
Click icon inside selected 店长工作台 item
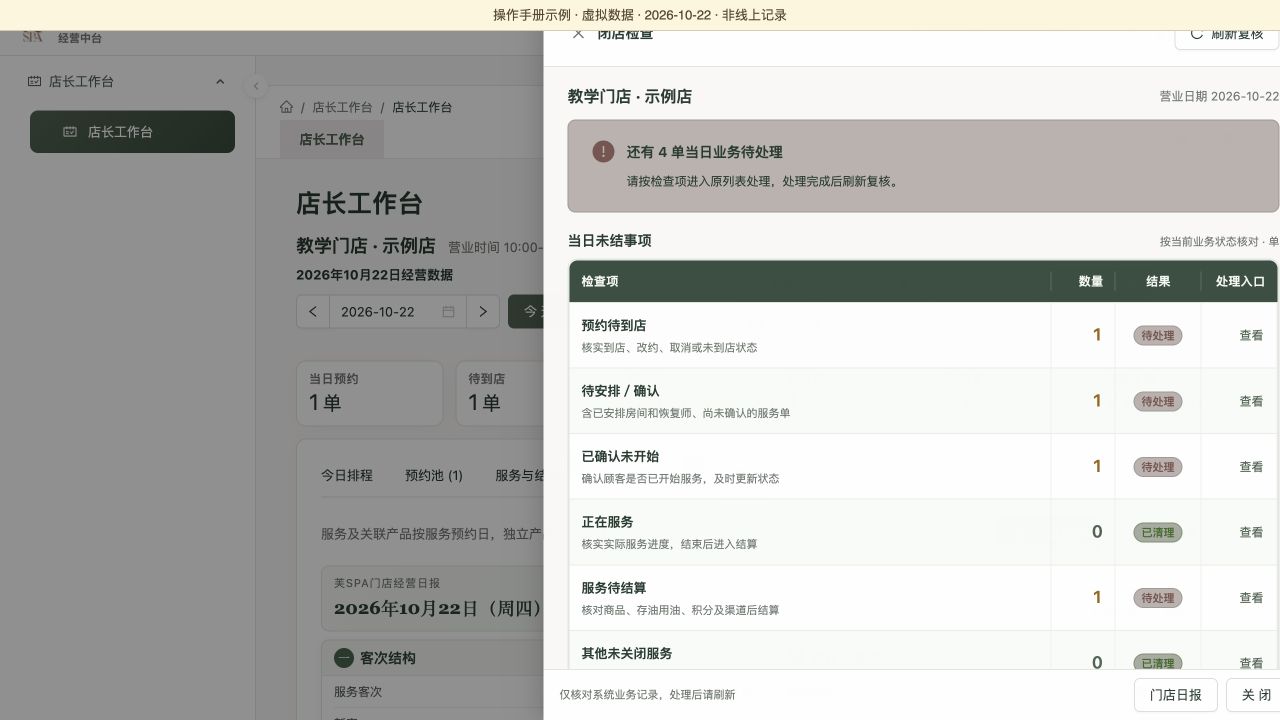[70, 132]
